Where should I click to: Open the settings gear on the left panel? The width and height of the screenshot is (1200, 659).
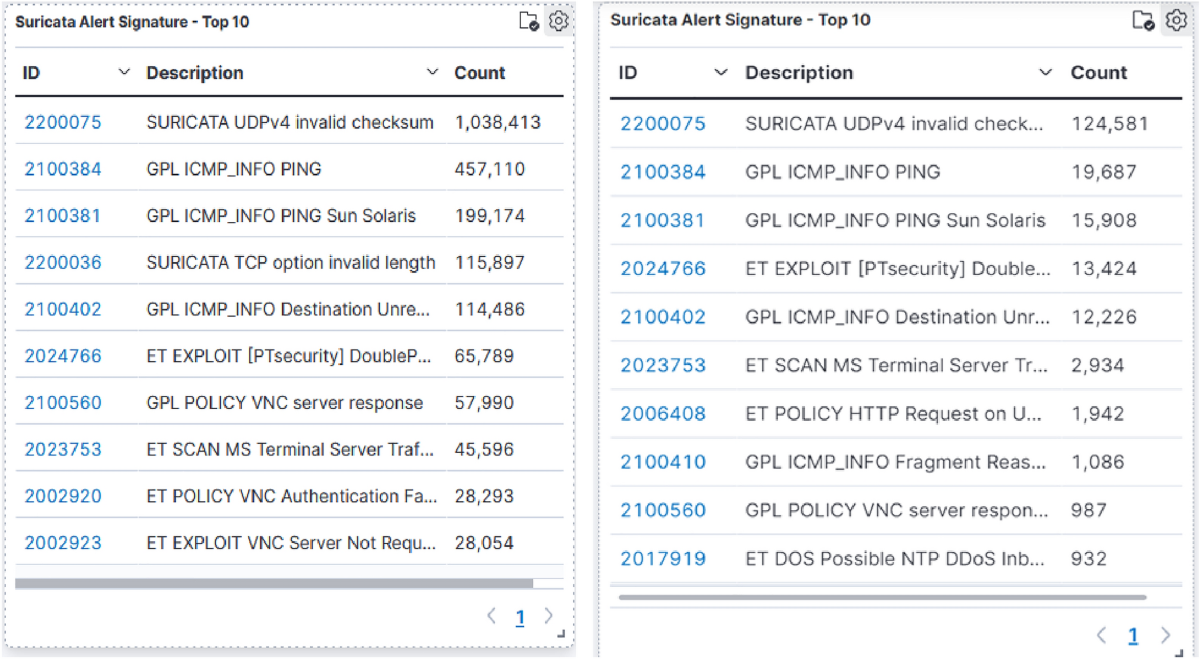559,21
